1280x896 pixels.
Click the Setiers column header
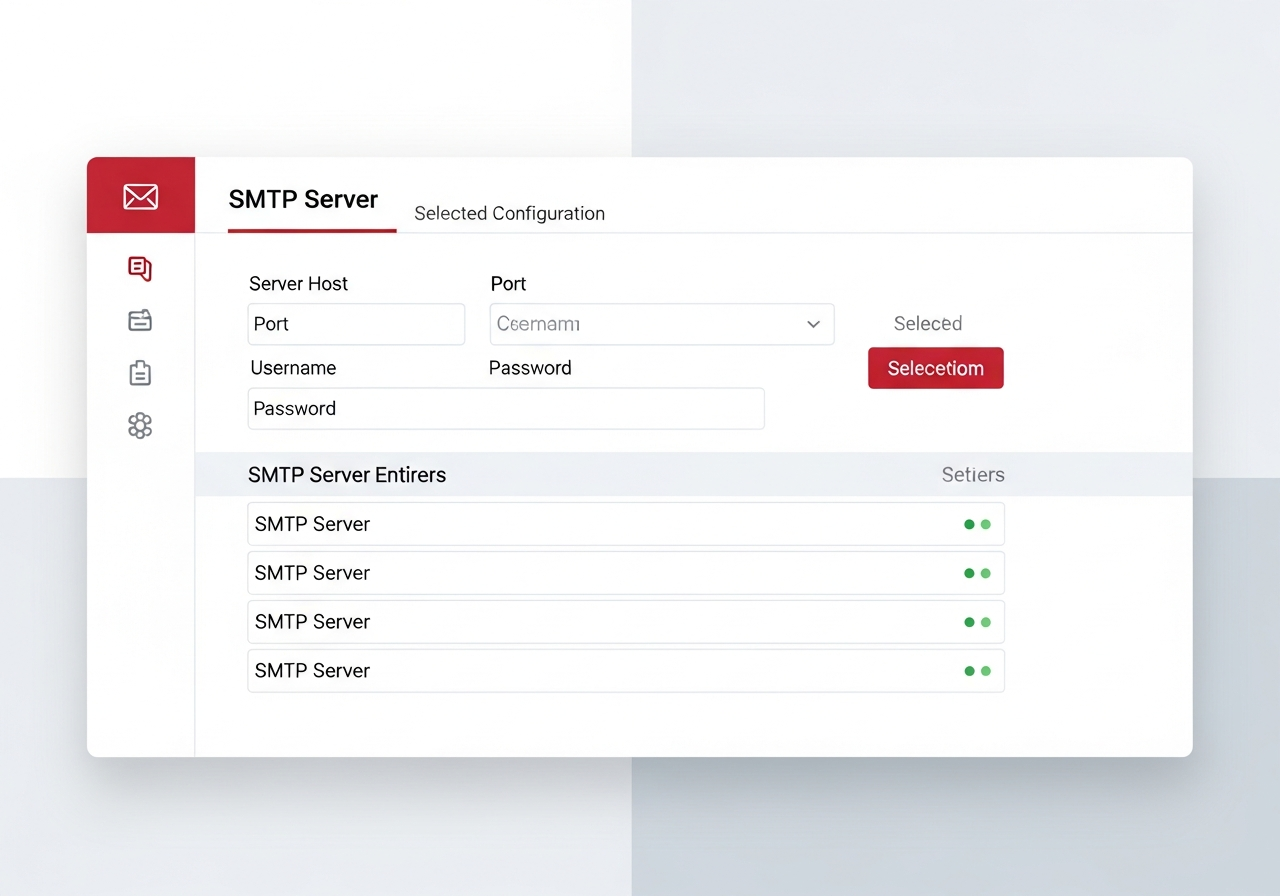pyautogui.click(x=972, y=475)
